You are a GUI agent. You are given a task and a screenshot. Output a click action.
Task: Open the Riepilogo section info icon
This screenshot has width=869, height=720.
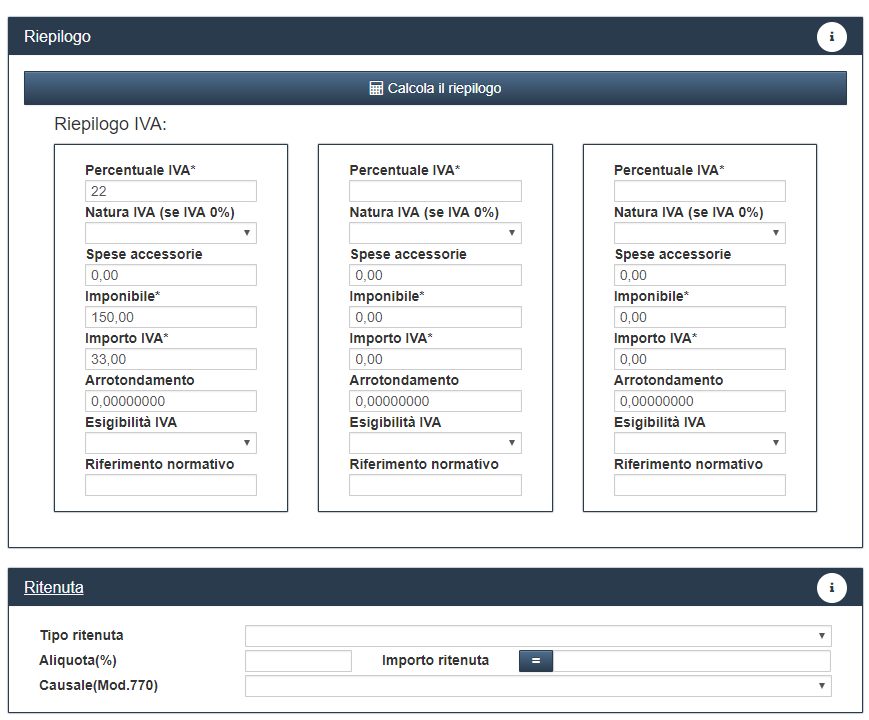click(831, 37)
